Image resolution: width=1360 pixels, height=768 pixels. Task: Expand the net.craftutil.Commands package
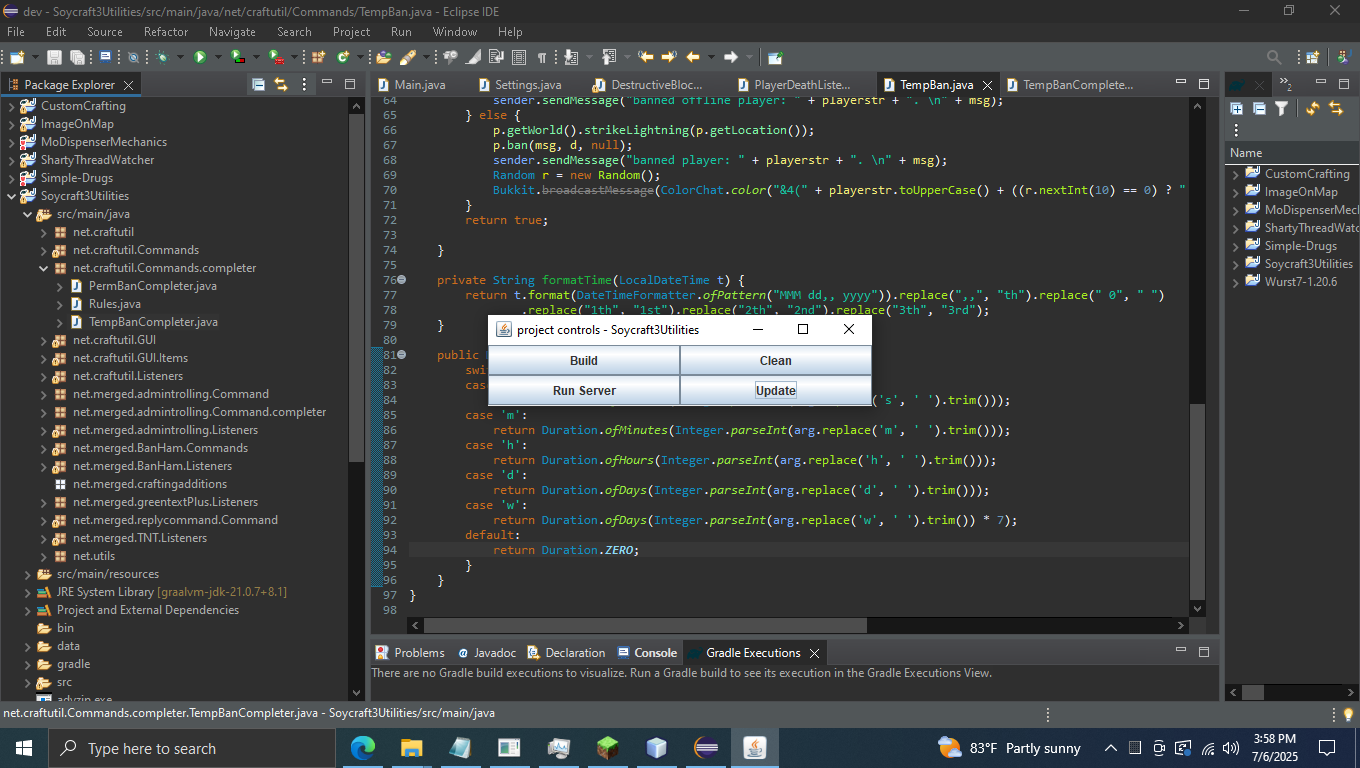point(44,250)
